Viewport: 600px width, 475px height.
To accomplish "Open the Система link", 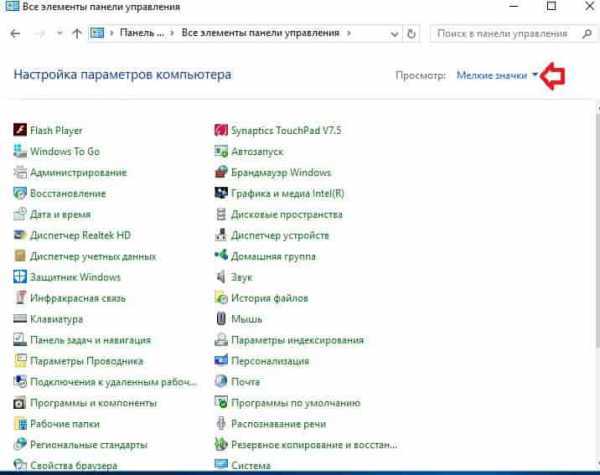I will (251, 465).
